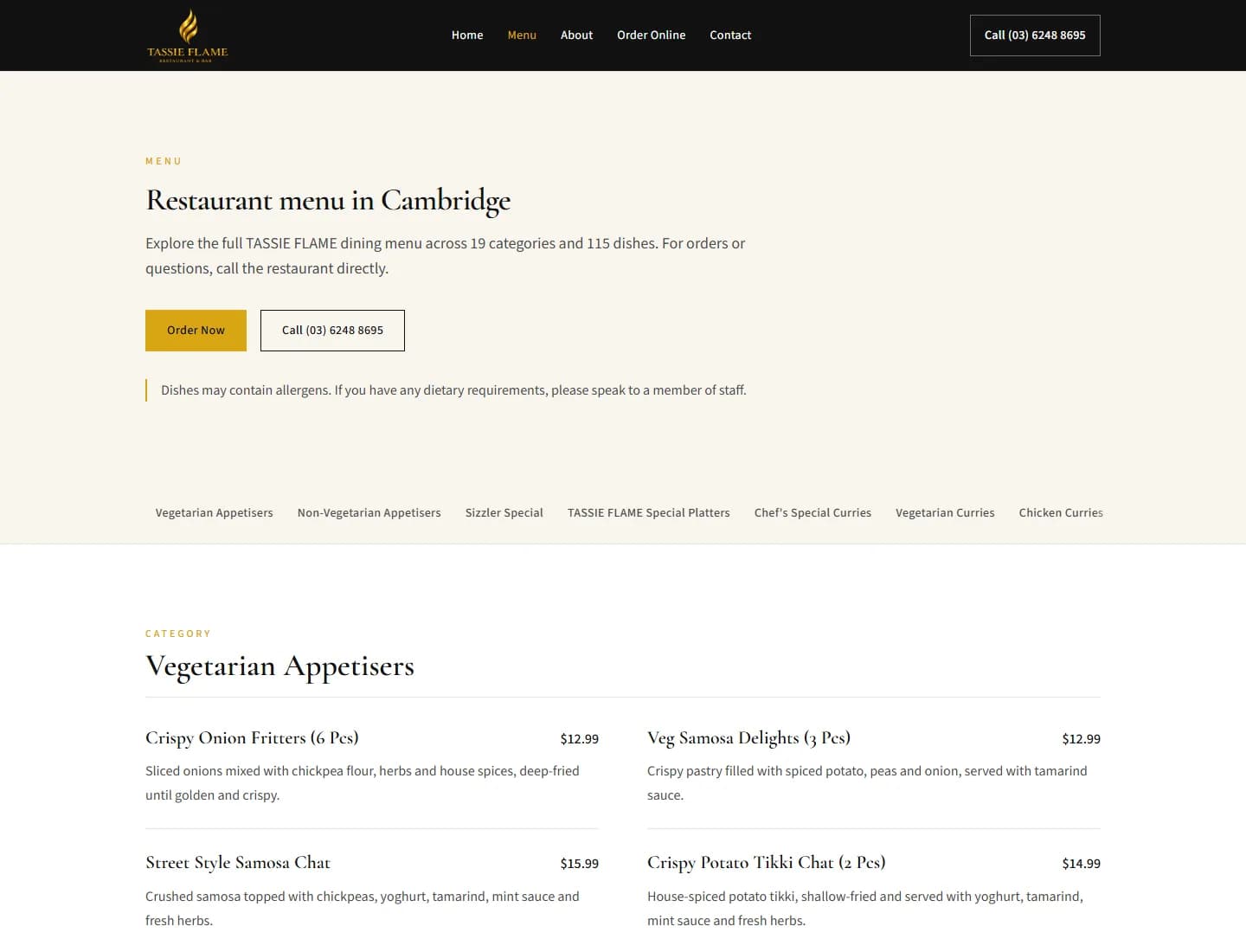Click the allergen notice text
1246x952 pixels.
coord(453,390)
